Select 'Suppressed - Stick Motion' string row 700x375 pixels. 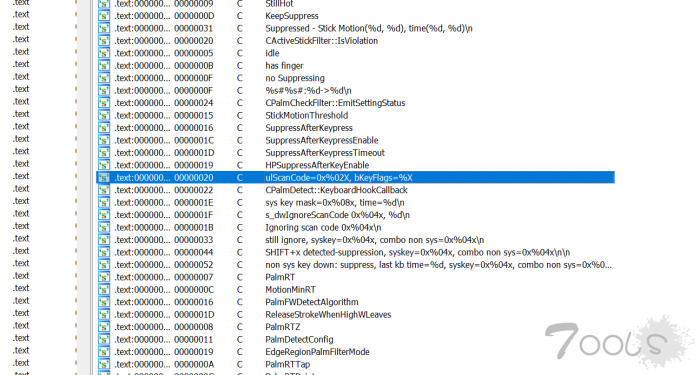355,28
